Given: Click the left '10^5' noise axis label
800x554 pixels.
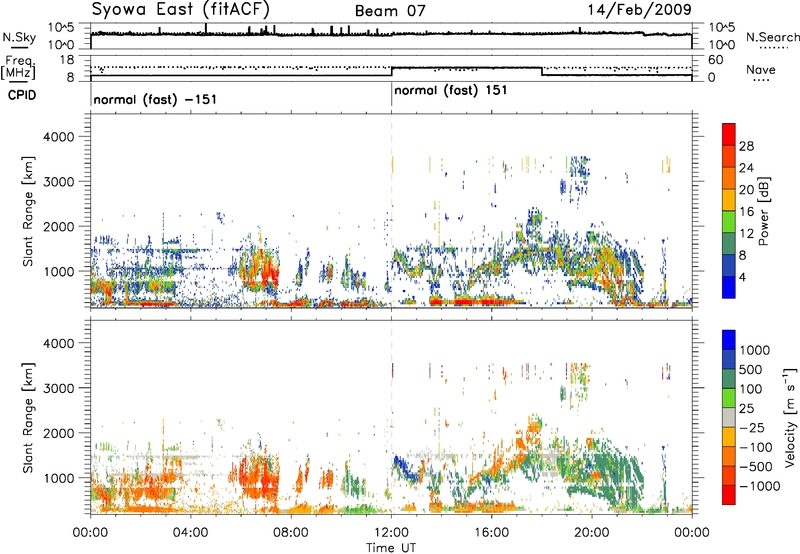Looking at the screenshot, I should tap(61, 28).
